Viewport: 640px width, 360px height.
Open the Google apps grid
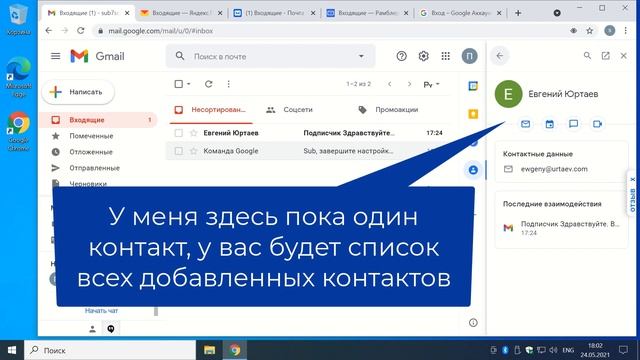[x=446, y=56]
